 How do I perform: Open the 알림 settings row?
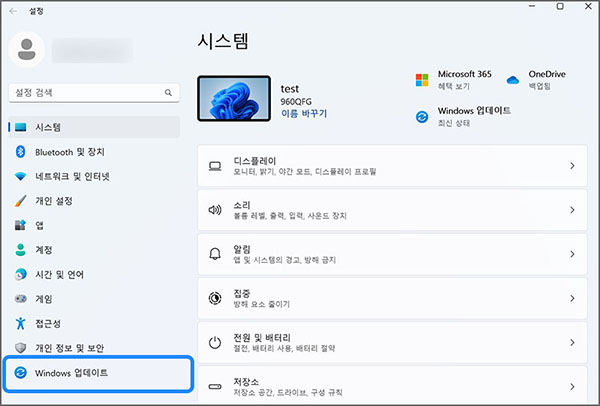point(392,254)
